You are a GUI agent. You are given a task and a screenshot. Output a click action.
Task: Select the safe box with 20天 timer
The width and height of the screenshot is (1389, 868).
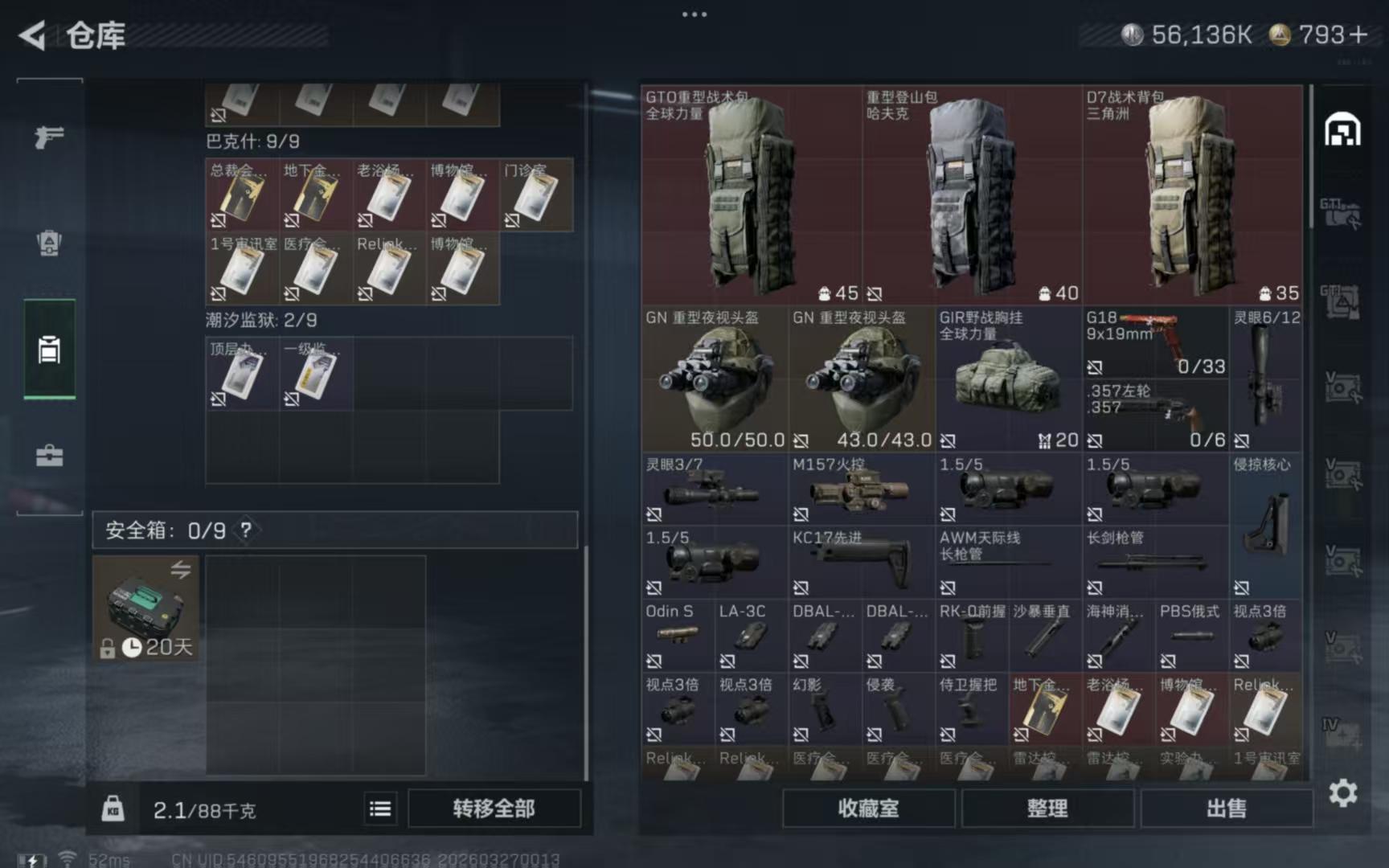[145, 608]
